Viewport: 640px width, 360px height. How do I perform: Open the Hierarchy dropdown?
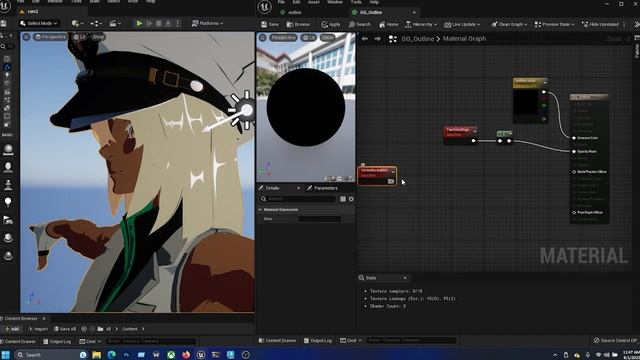(421, 24)
